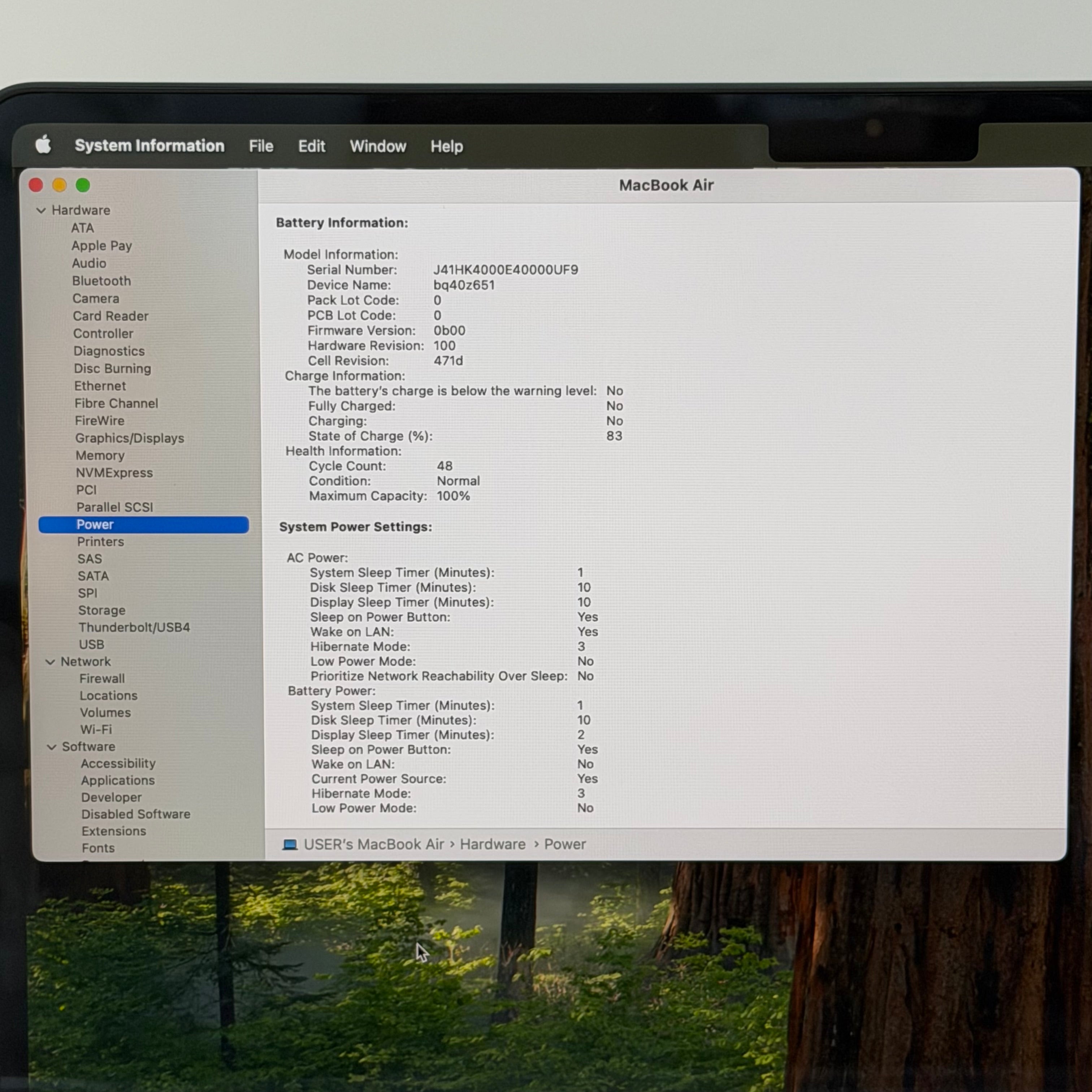Select USB in the sidebar
The image size is (1092, 1092).
92,644
